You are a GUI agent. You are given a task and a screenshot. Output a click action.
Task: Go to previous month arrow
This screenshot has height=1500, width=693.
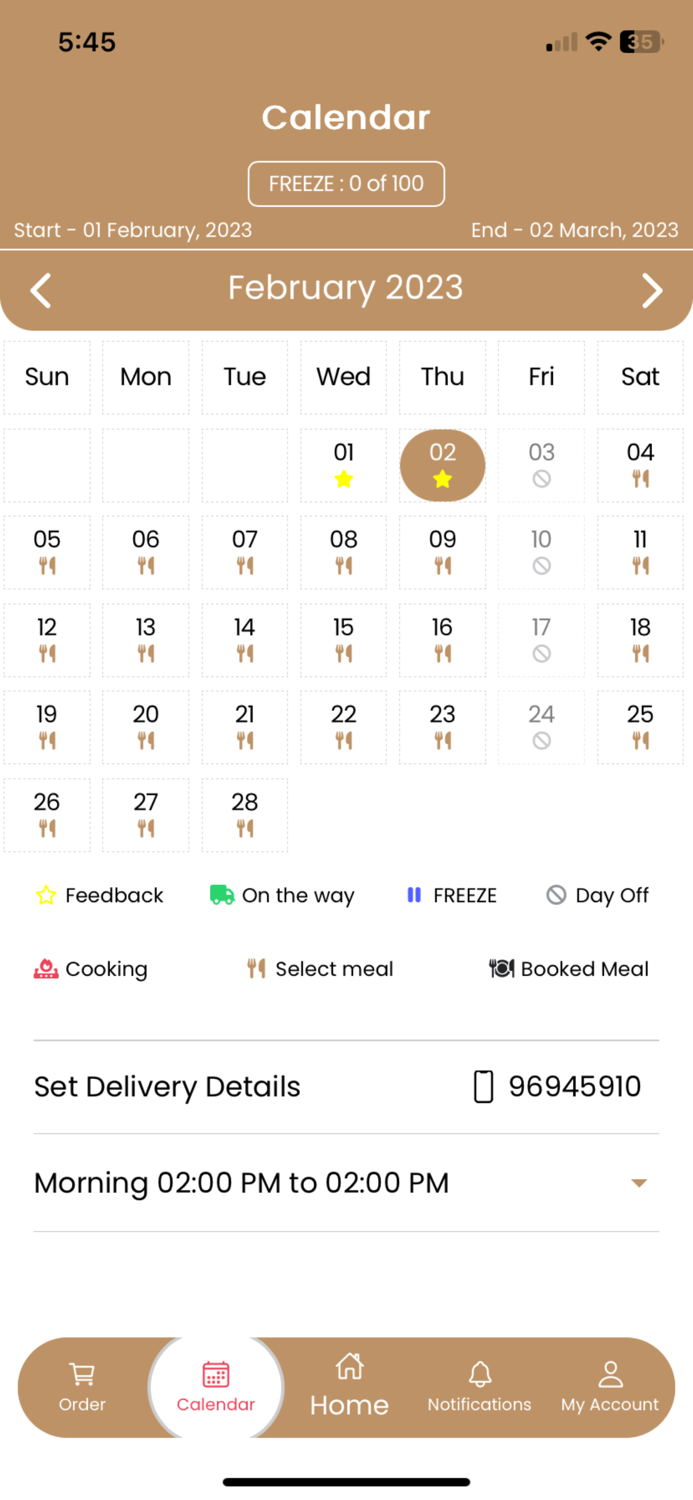[x=40, y=290]
